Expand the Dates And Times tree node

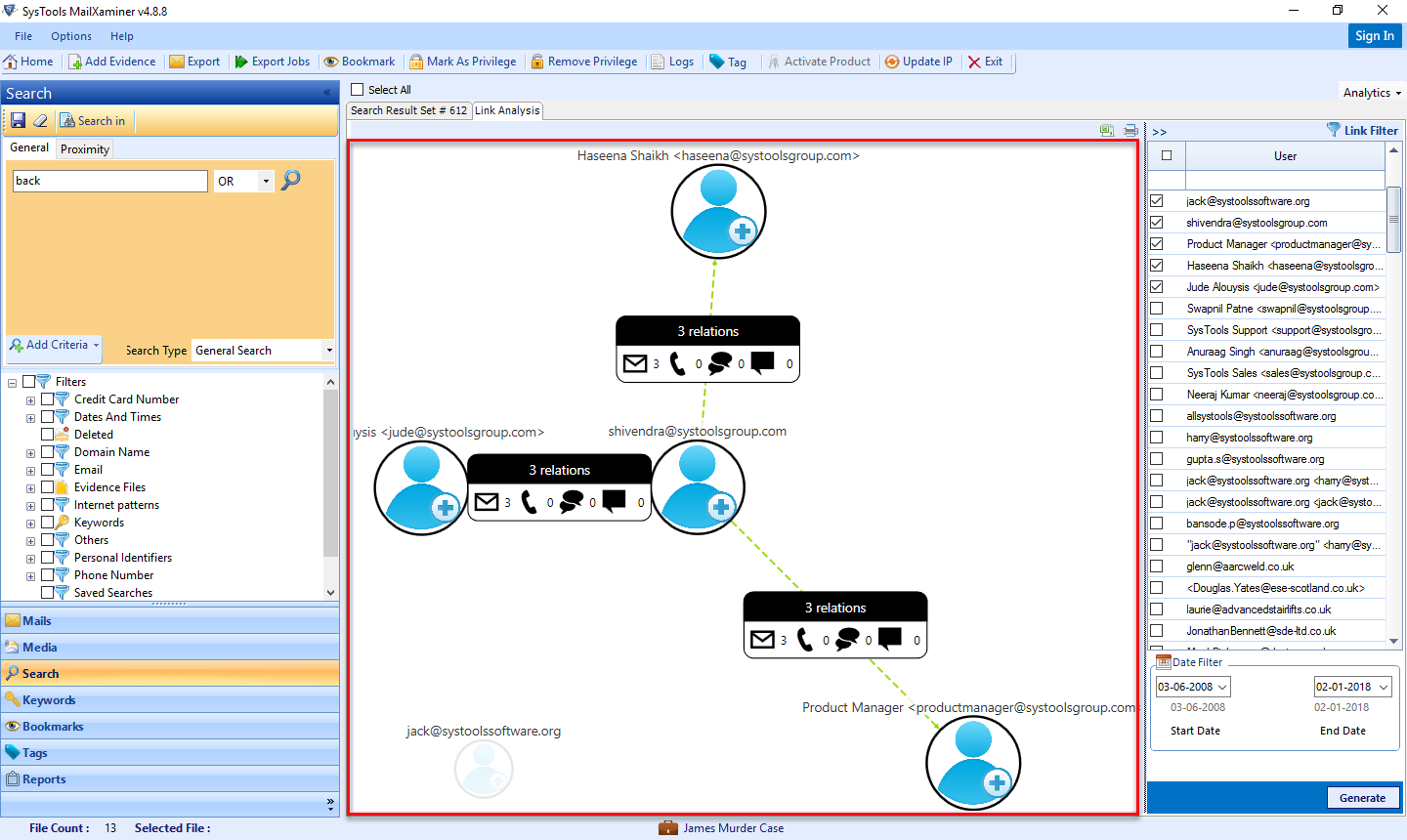pos(30,418)
